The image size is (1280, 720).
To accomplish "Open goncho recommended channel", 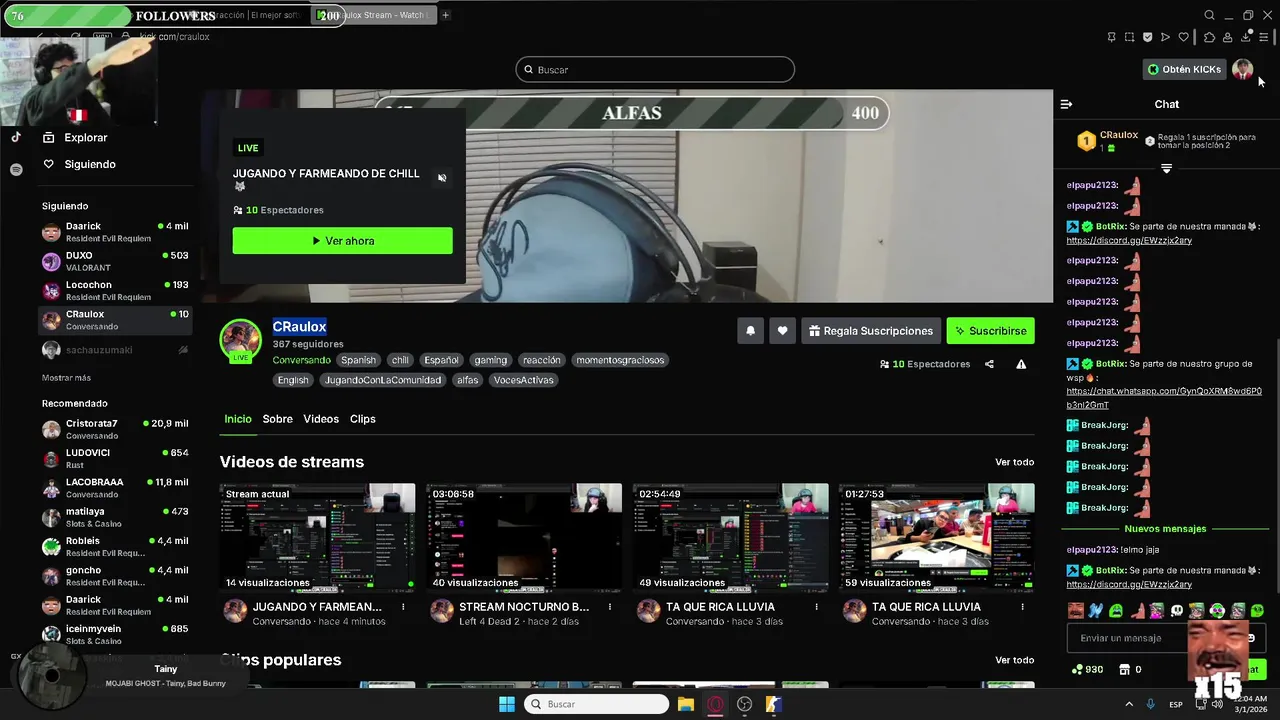I will coord(114,575).
